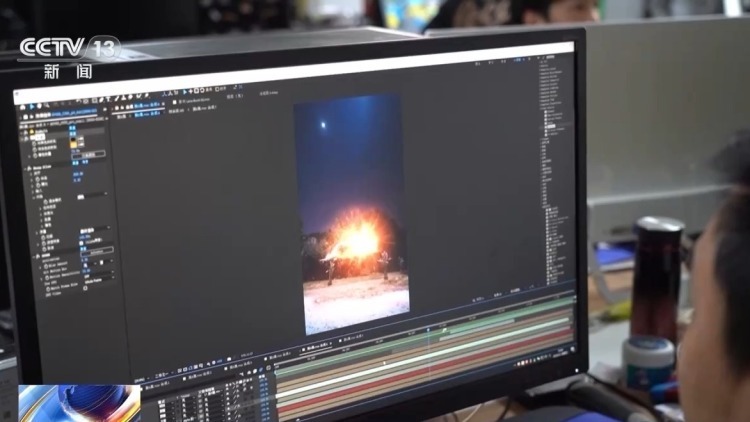Collapse the Deep Glow effect group
Viewport: 750px width, 422px height.
point(29,168)
